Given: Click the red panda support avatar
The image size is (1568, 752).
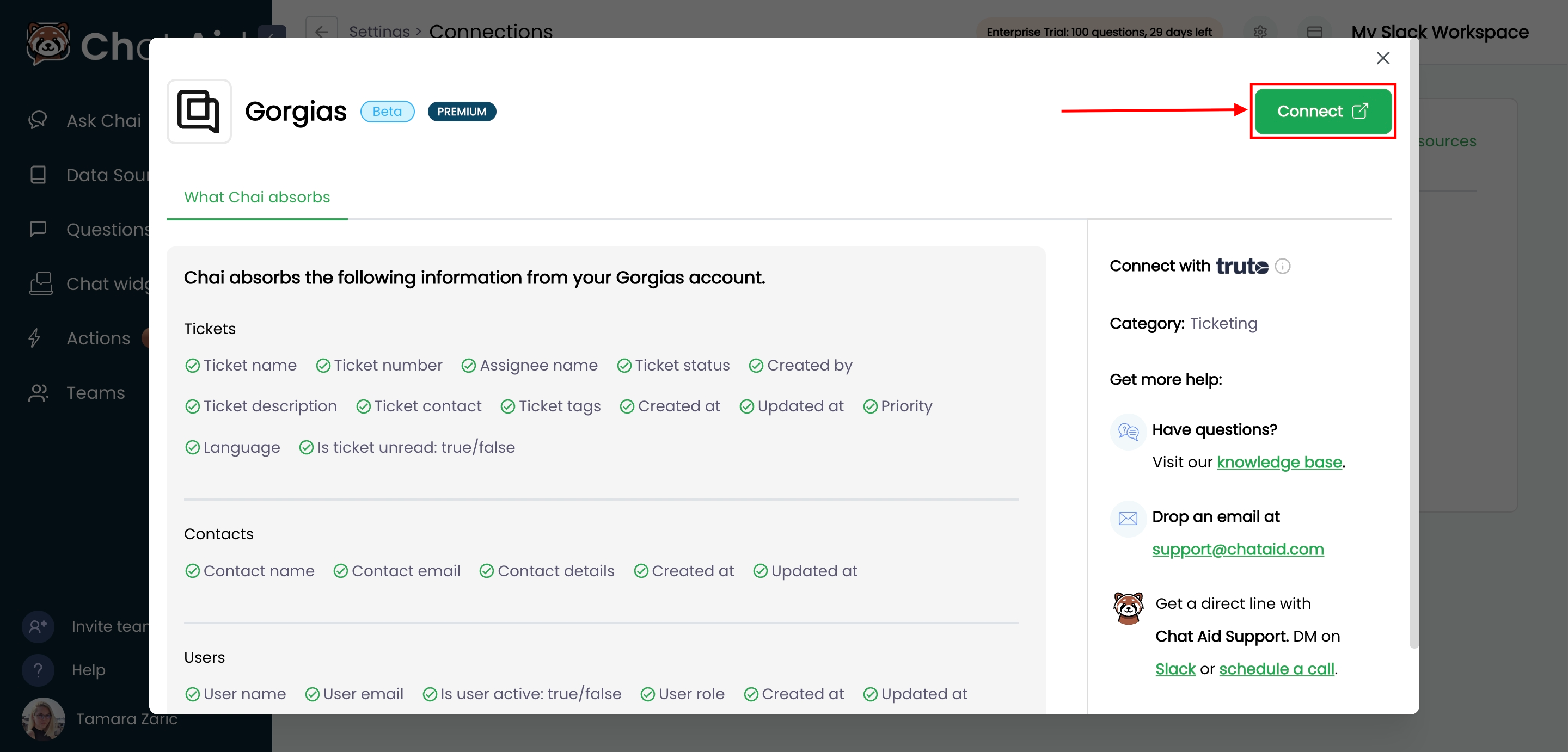Looking at the screenshot, I should (1128, 608).
